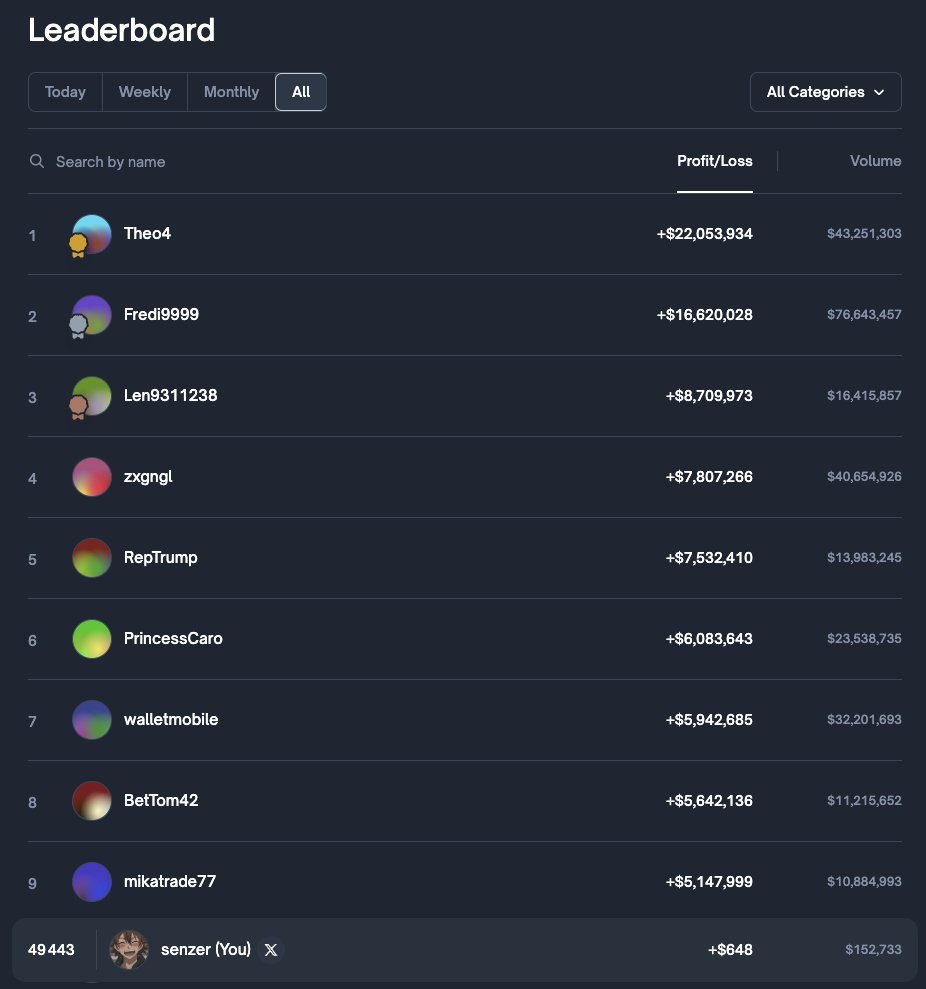Image resolution: width=926 pixels, height=989 pixels.
Task: Click the Leaderboard heading
Action: click(x=122, y=30)
